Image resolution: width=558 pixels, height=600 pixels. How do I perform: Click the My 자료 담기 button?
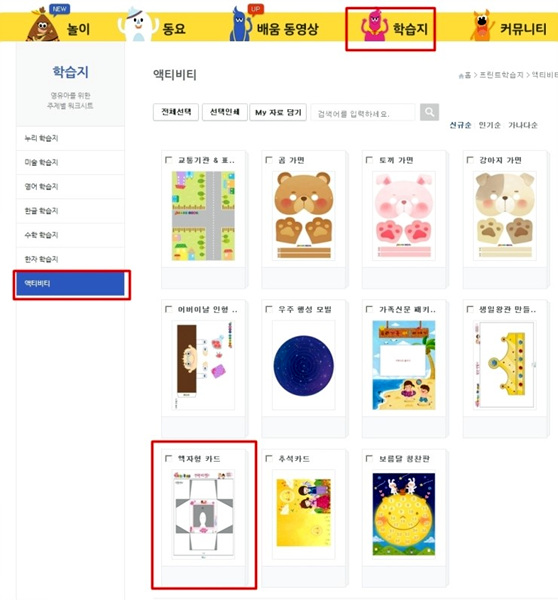(x=278, y=112)
